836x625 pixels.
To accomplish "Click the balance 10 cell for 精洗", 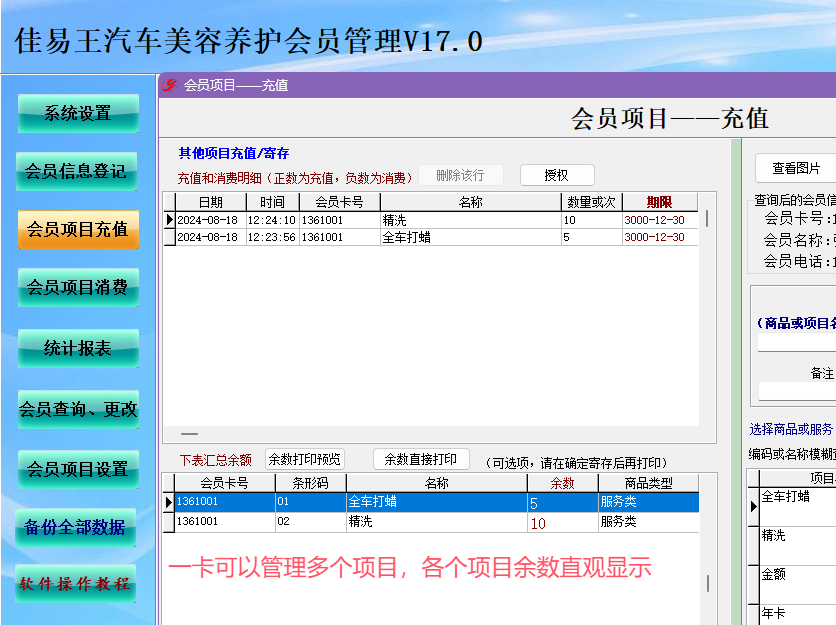I will 562,523.
